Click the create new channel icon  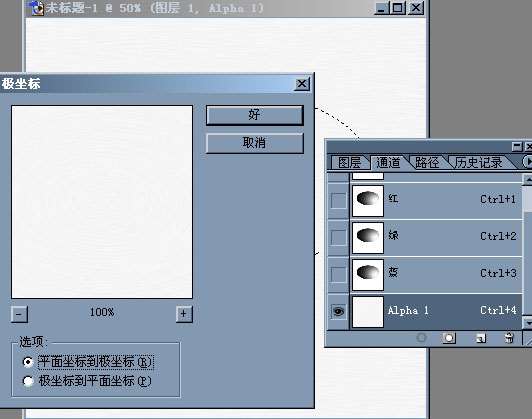coord(480,338)
